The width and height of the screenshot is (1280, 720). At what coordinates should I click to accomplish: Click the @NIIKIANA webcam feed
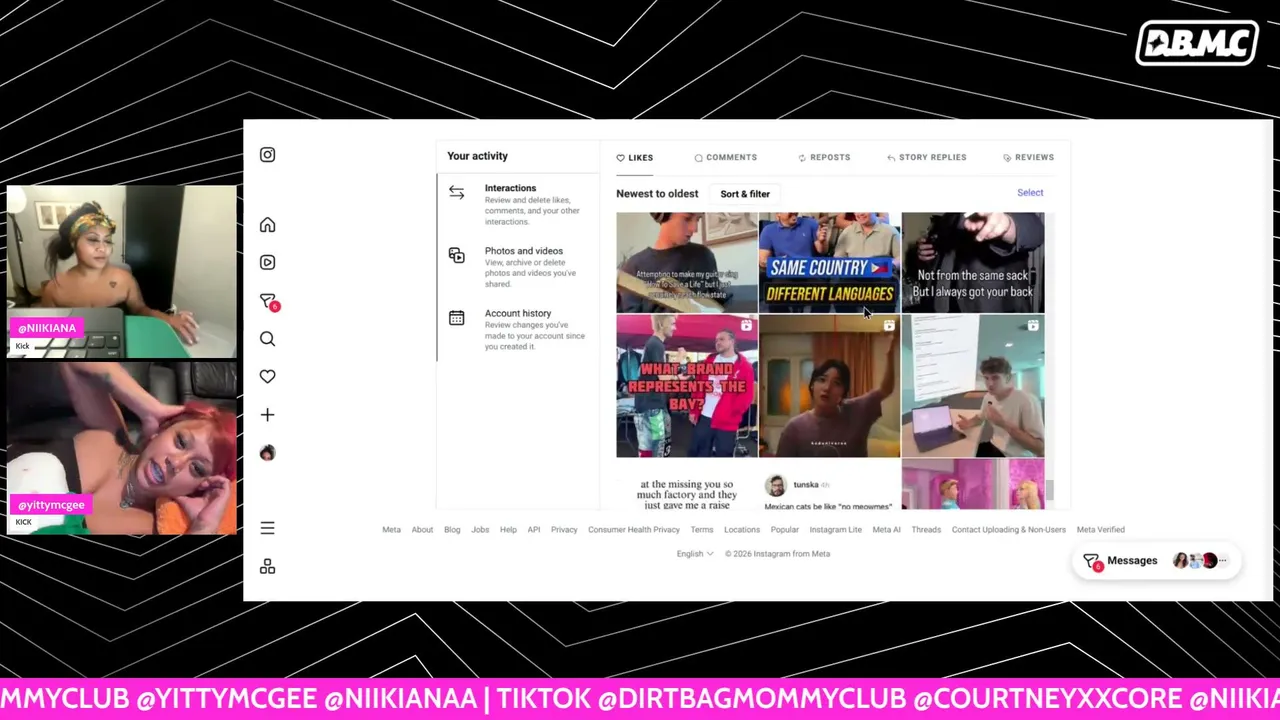(x=122, y=271)
